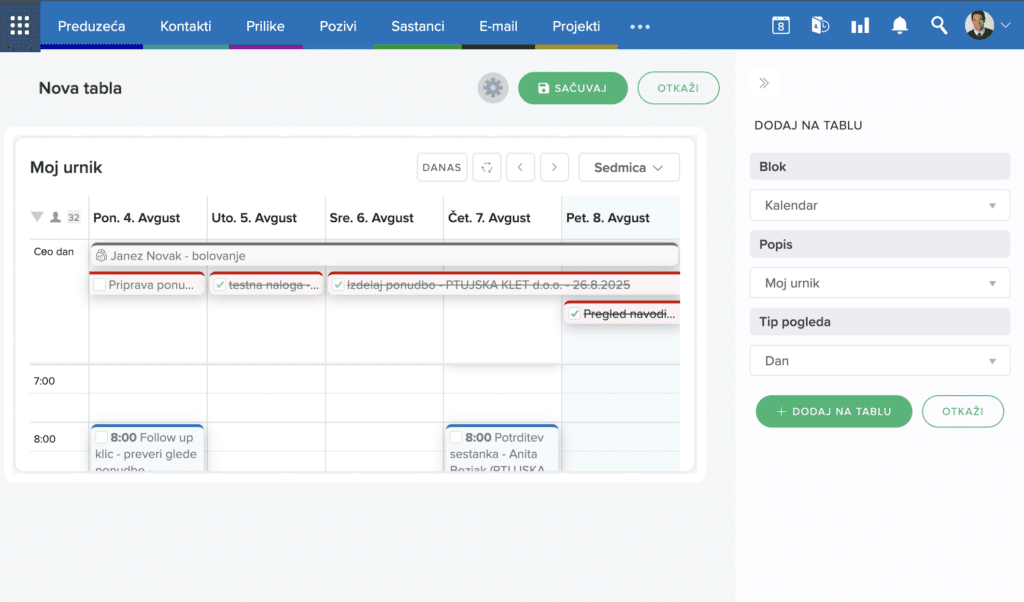Screen dimensions: 1024x602
Task: Expand the calendar filter triangle
Action: pos(37,217)
